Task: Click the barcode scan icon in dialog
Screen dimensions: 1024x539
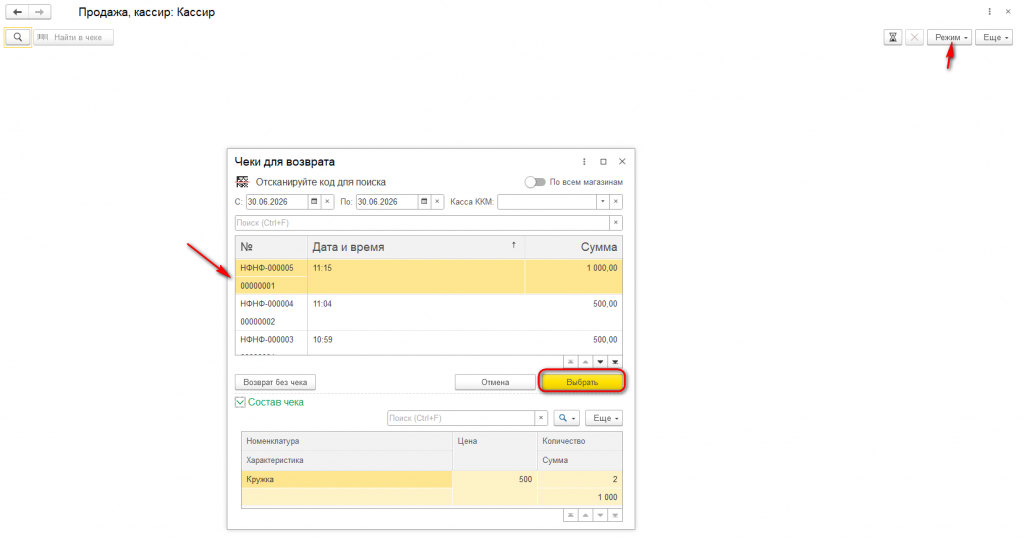Action: (242, 182)
